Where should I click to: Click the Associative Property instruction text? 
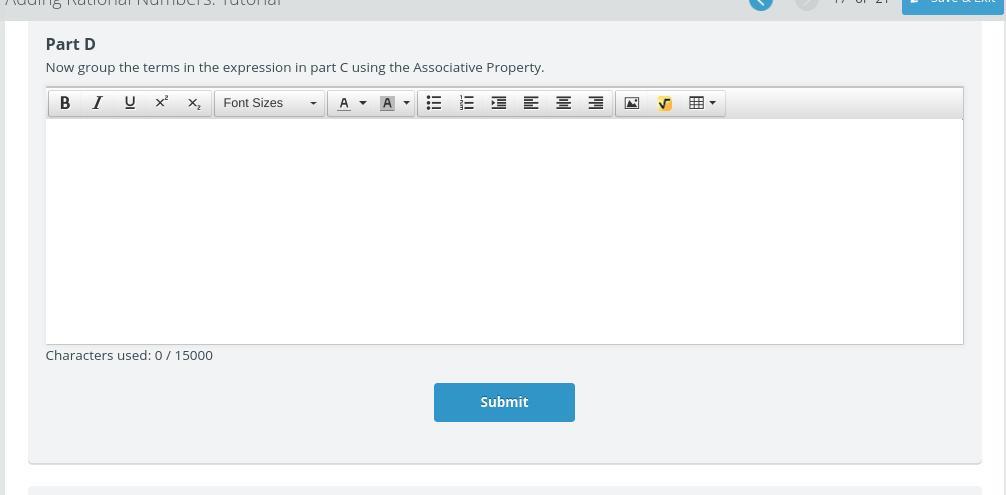(294, 67)
